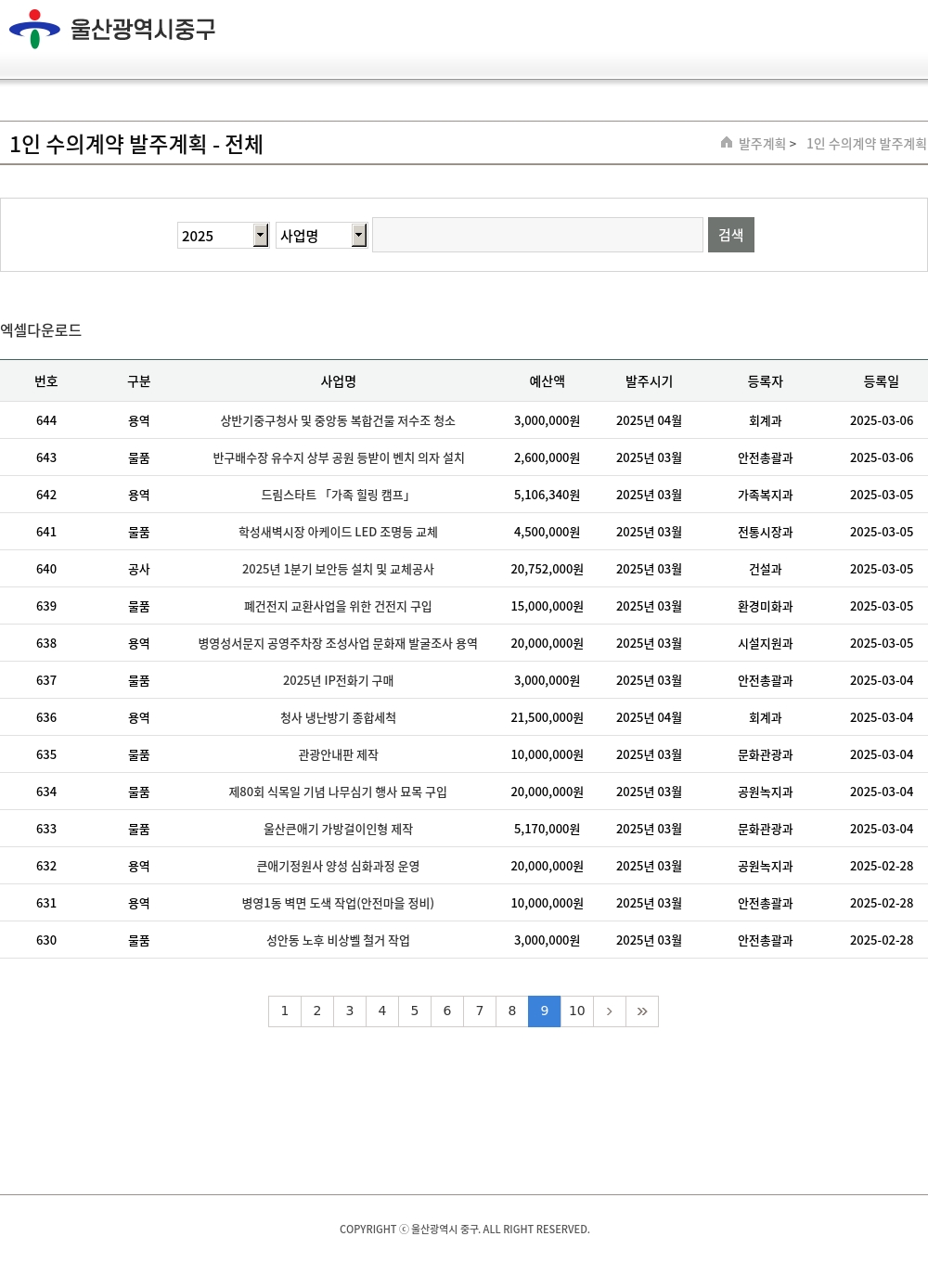Screen dimensions: 928x1288
Task: Open the year 2025 dropdown
Action: pos(223,236)
